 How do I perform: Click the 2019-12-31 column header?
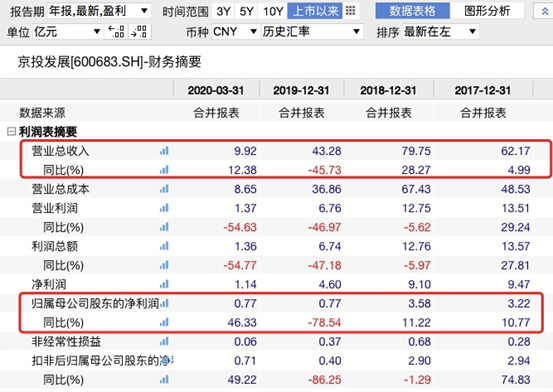(x=301, y=90)
